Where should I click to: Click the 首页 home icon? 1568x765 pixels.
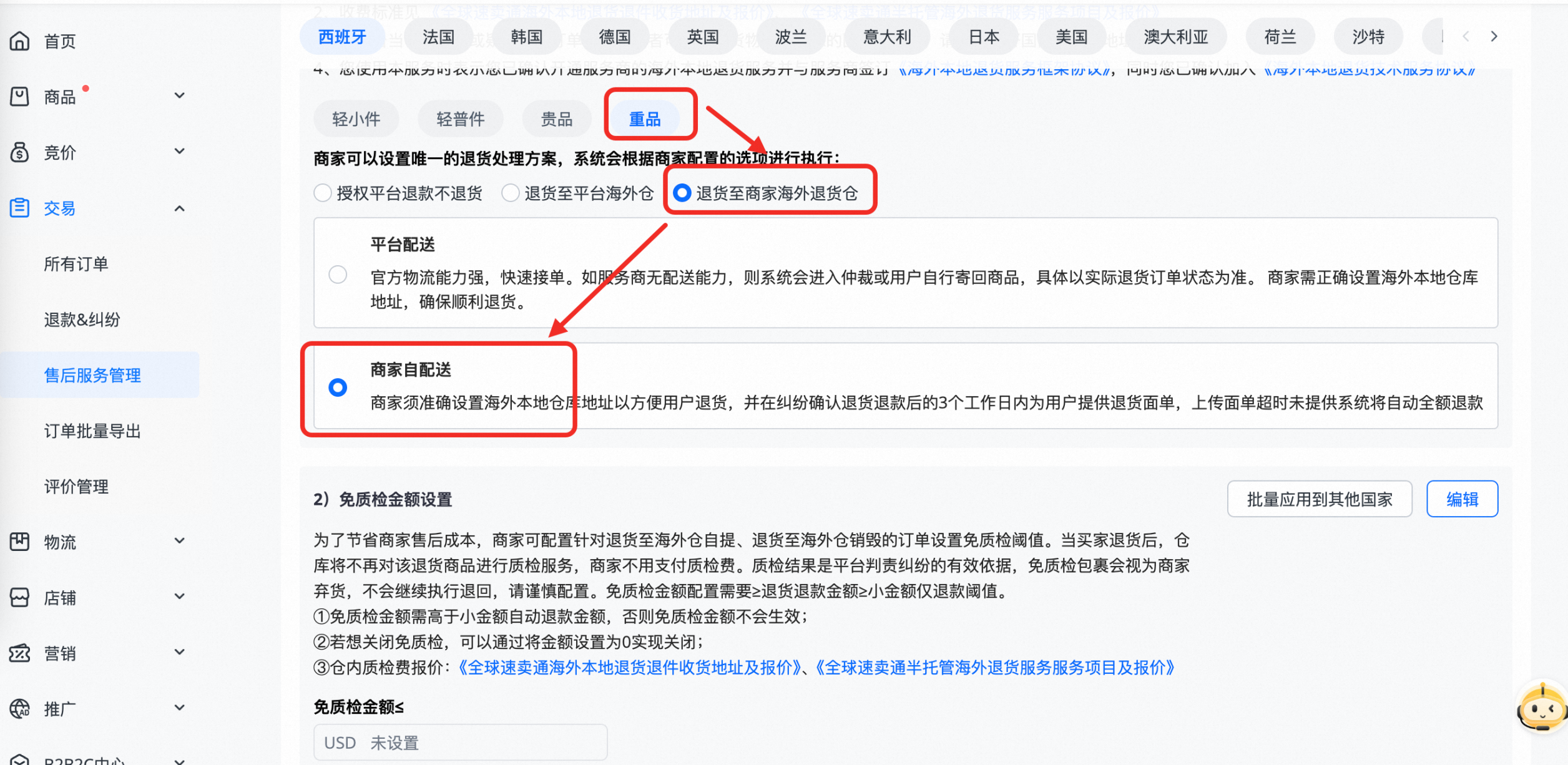[20, 41]
